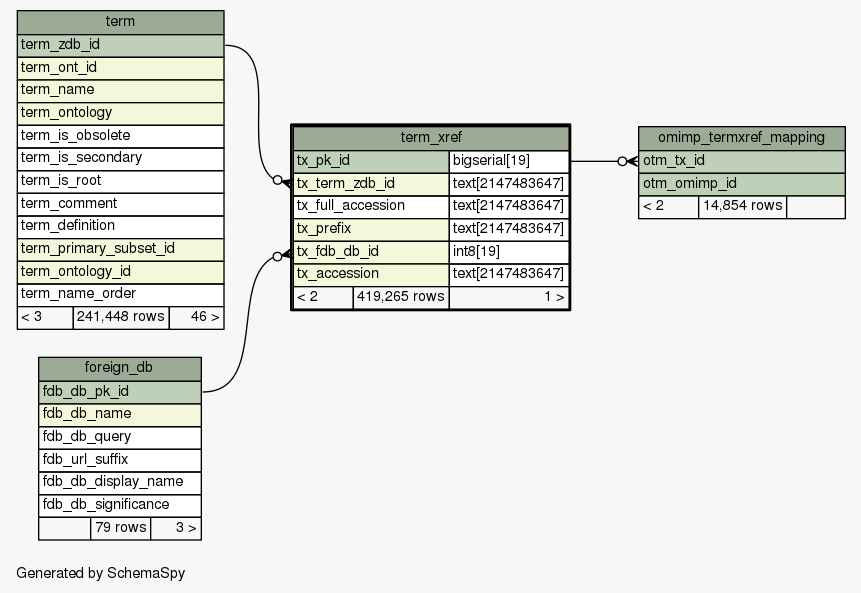This screenshot has height=593, width=861.
Task: Click the '3 >' children count in foreign_db
Action: 175,527
